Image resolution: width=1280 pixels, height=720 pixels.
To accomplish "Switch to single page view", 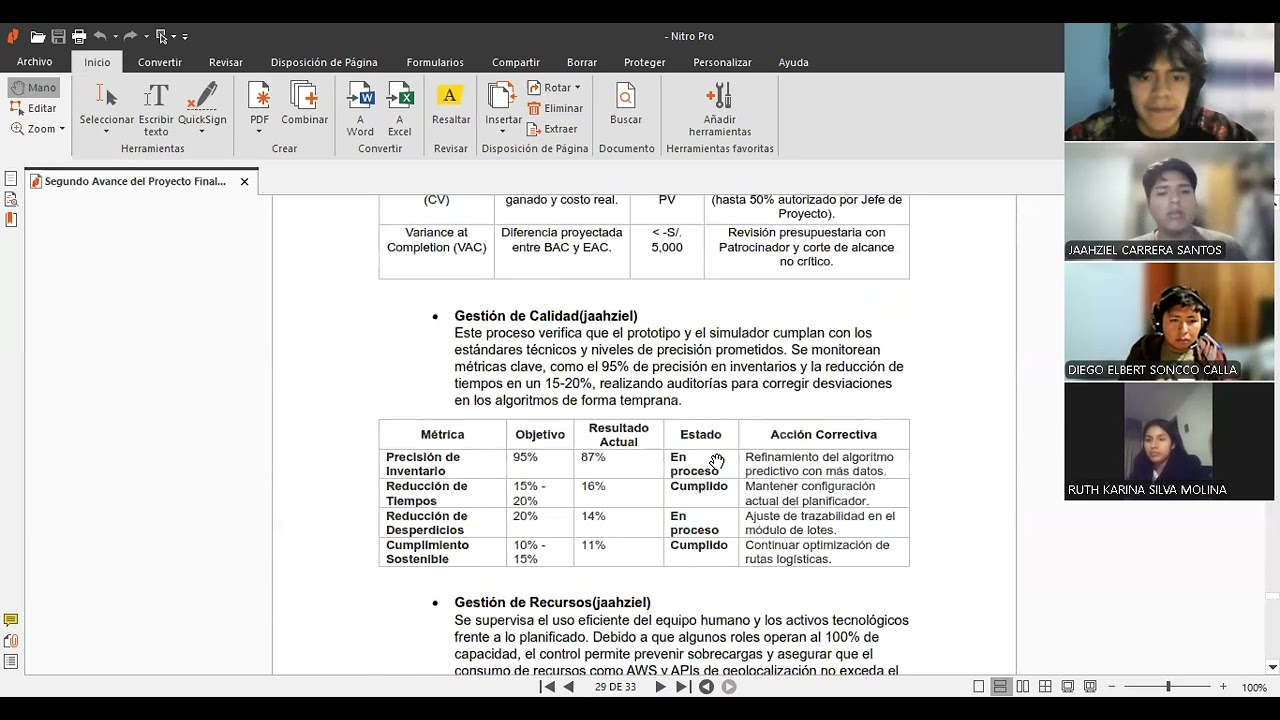I will (x=979, y=687).
